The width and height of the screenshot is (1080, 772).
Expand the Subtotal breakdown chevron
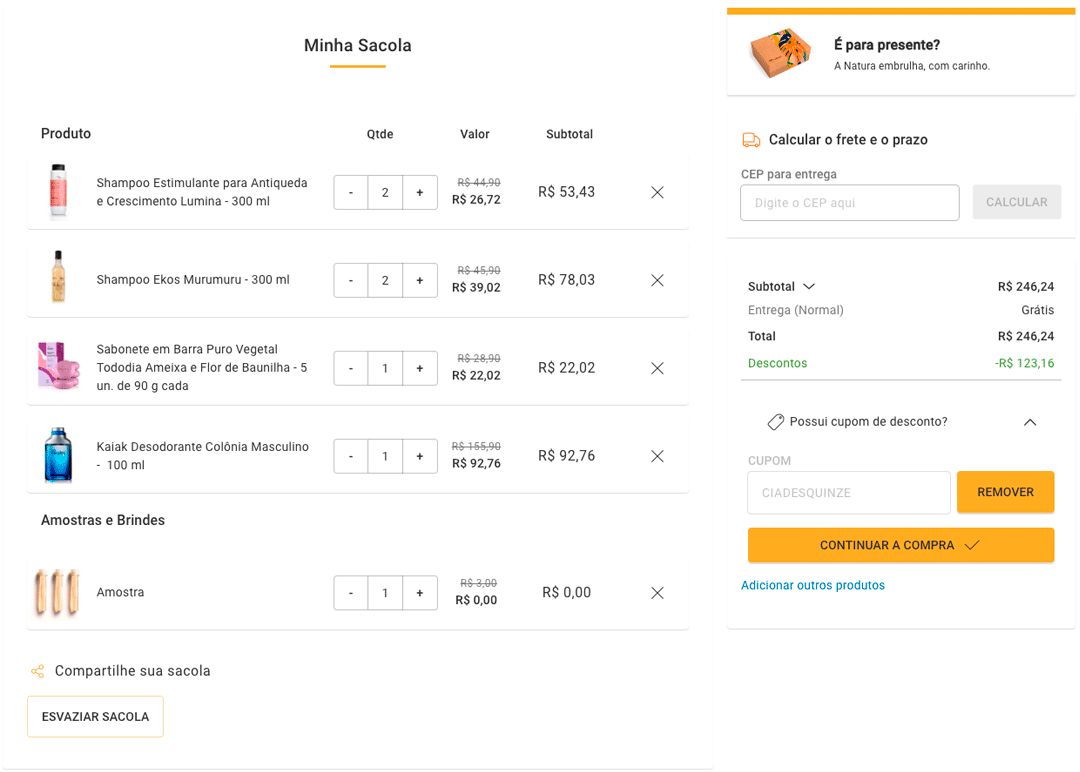pos(809,286)
